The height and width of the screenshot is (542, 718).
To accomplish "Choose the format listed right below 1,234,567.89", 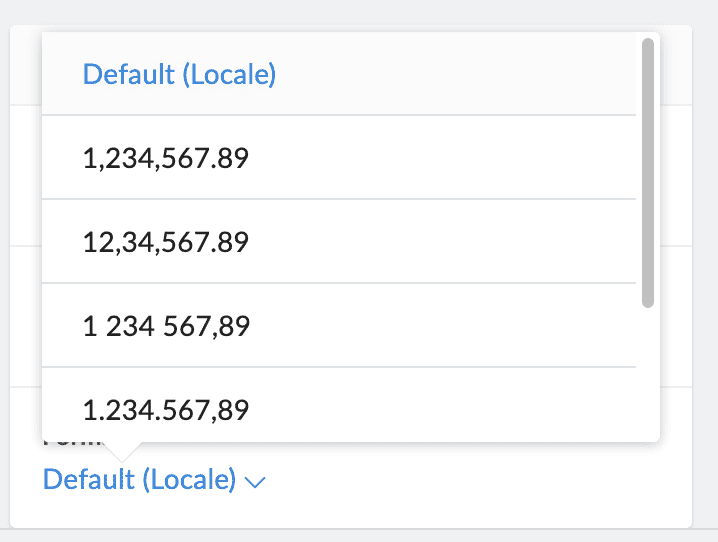I will tap(165, 242).
